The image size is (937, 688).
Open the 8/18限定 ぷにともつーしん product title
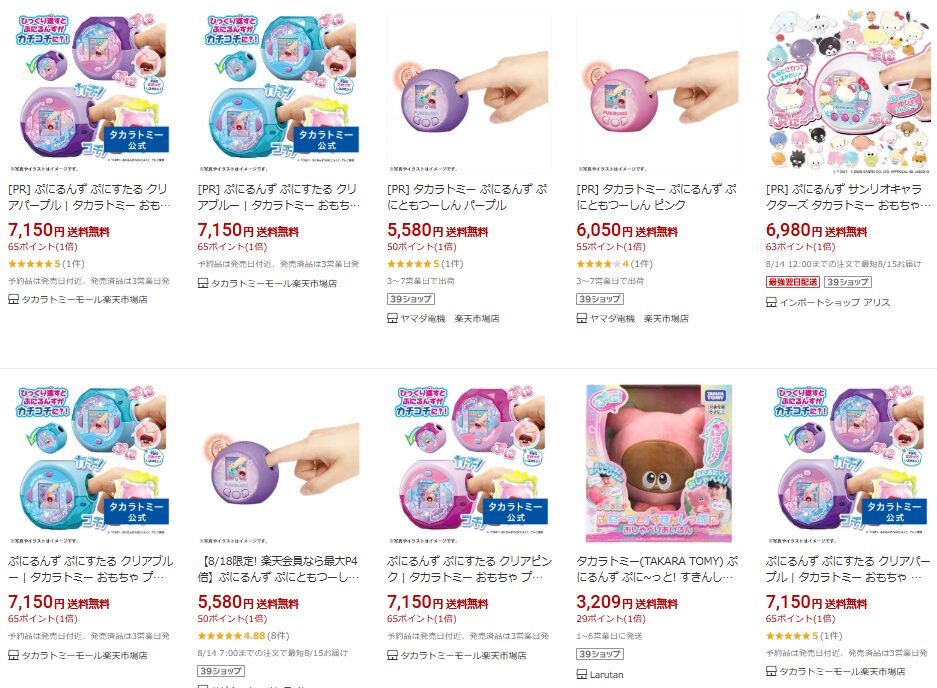(x=278, y=569)
